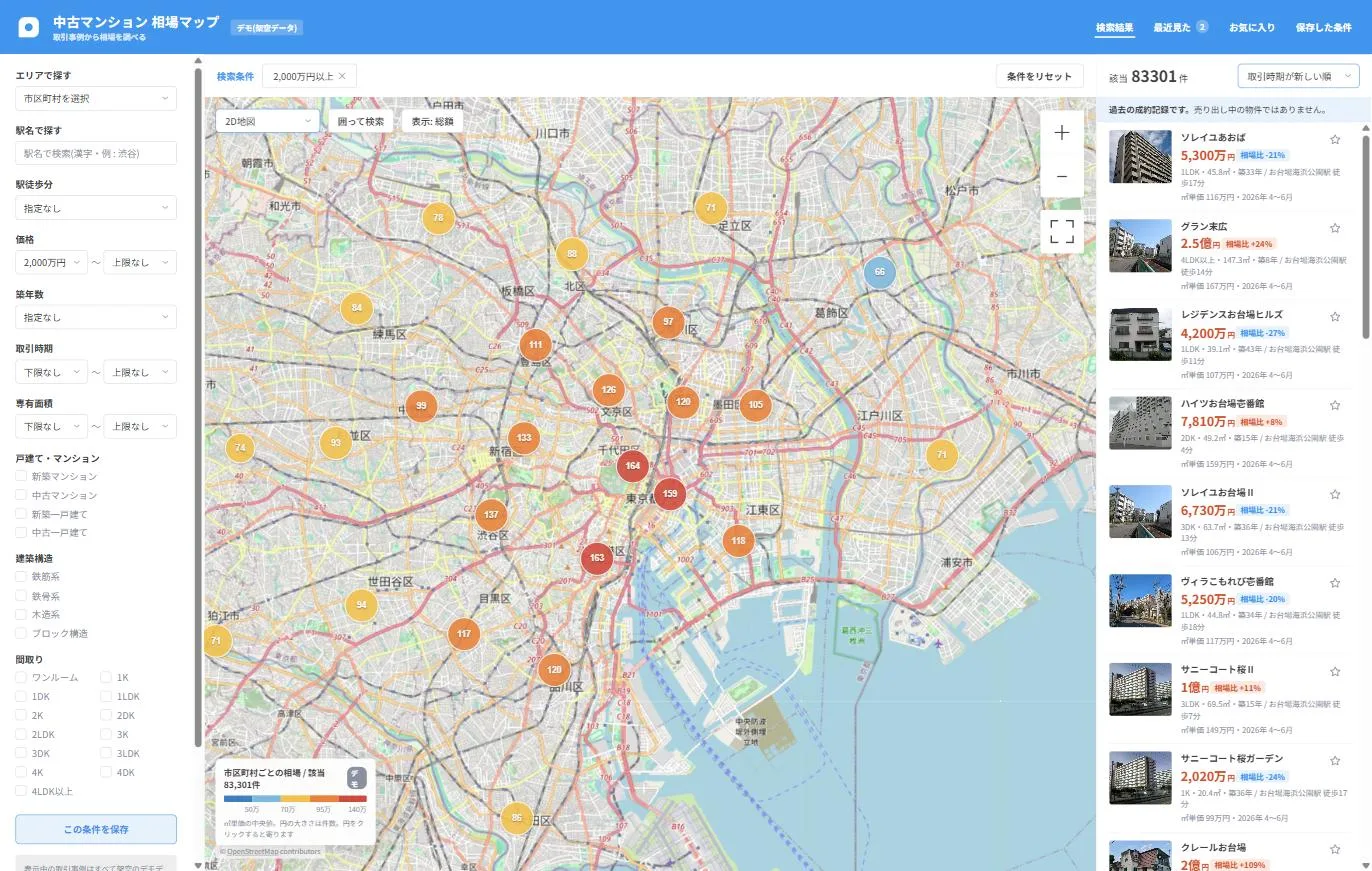
Task: Focus the 駅名で検索 station input
Action: 96,153
